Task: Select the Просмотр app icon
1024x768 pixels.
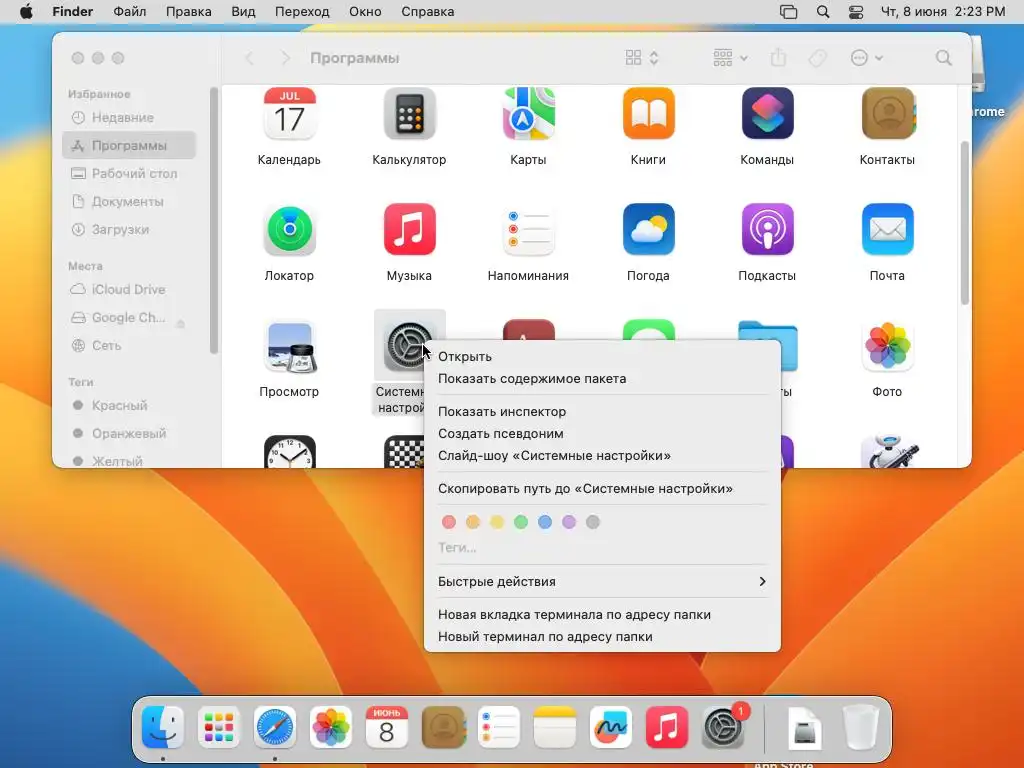Action: coord(289,346)
